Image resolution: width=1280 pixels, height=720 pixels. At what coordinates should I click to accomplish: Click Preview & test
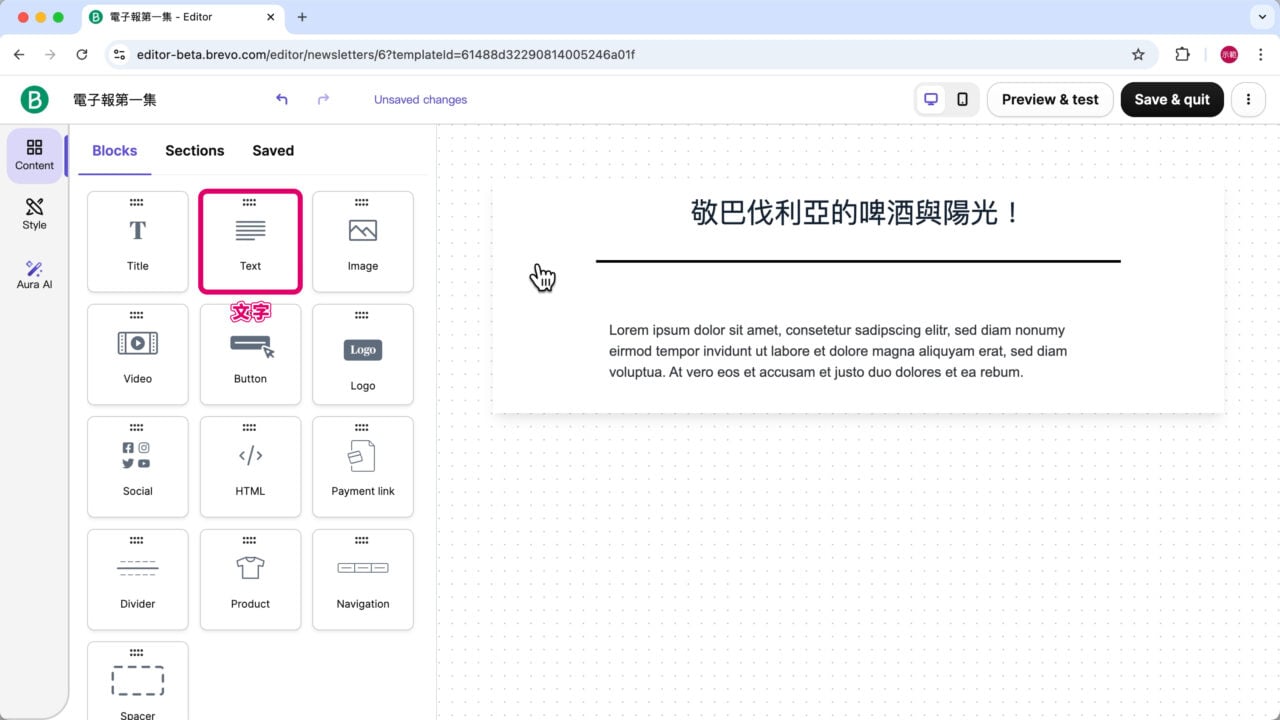pyautogui.click(x=1049, y=99)
